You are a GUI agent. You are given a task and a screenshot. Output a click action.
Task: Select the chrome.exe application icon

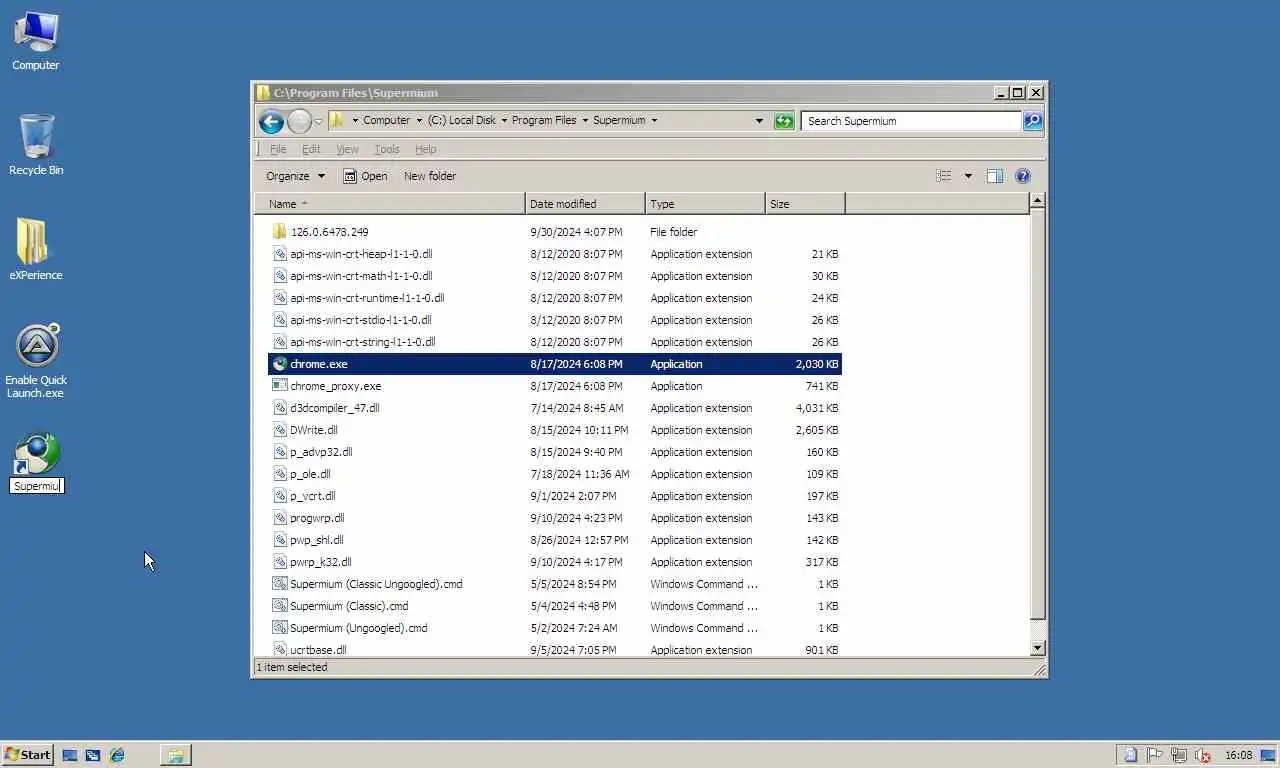279,364
